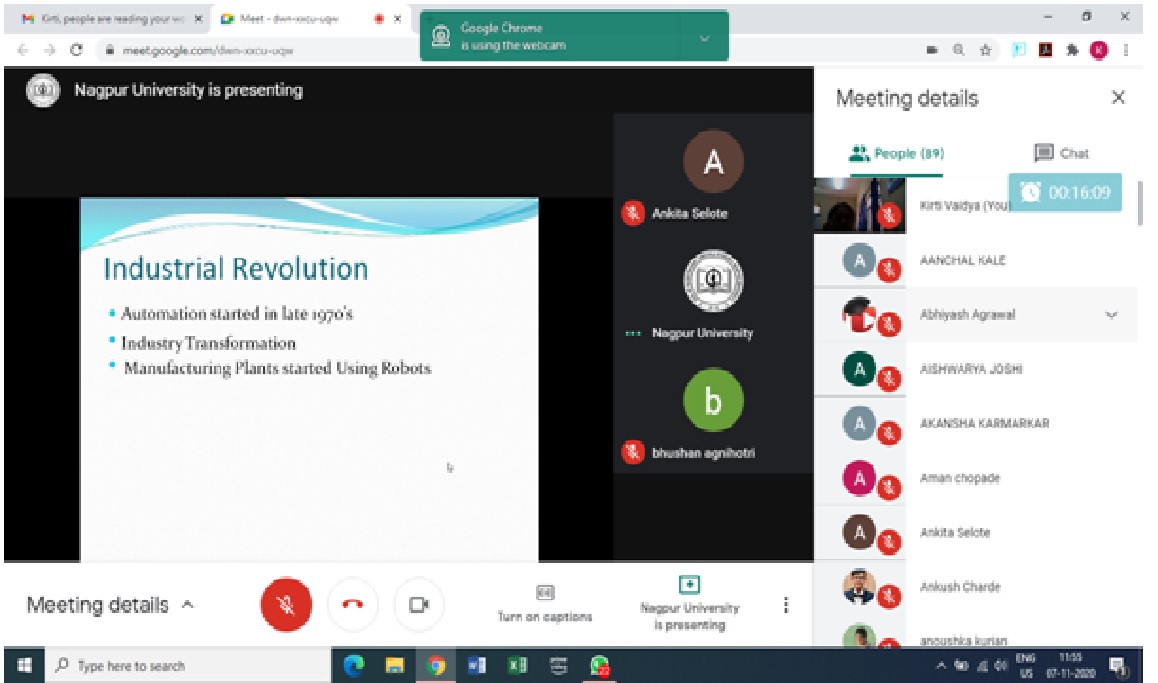
Task: Open Excel from the taskbar
Action: (517, 666)
